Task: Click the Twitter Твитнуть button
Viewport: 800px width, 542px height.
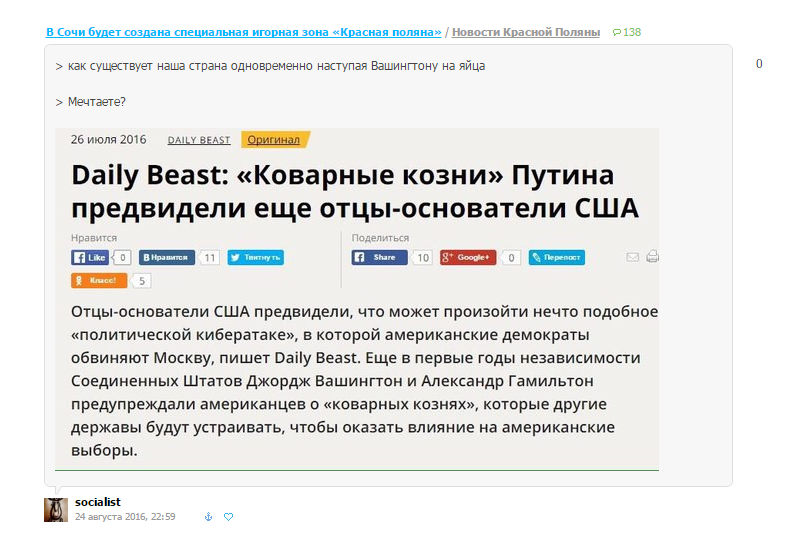Action: point(255,257)
